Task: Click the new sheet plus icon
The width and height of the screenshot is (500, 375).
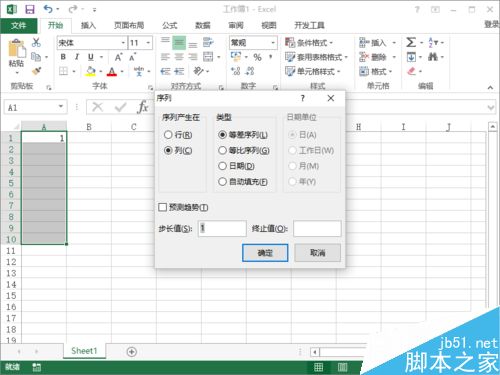Action: tap(132, 352)
